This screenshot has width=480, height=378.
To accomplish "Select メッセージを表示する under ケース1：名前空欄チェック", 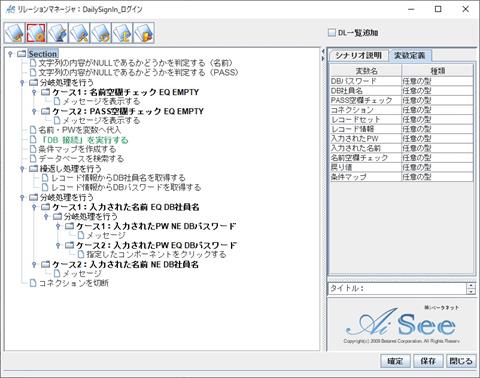I will (102, 101).
